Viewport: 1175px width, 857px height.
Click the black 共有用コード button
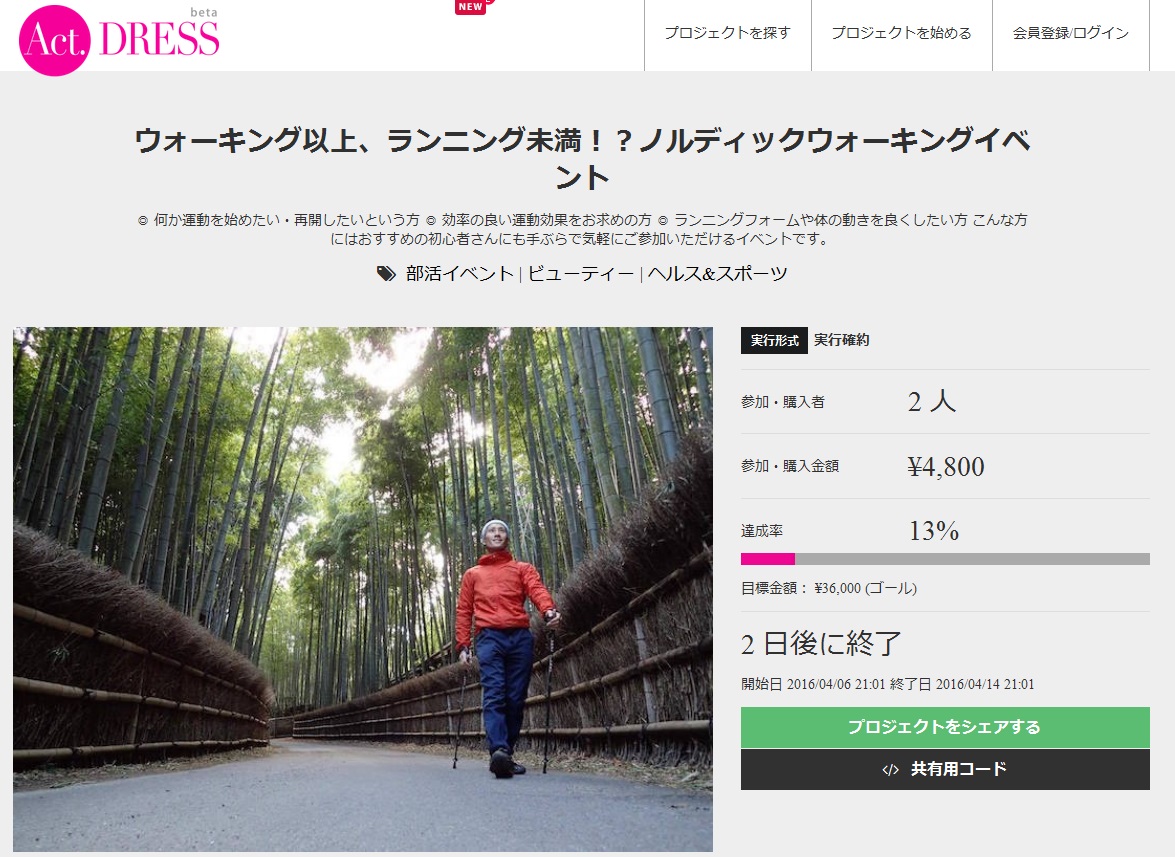(x=945, y=769)
